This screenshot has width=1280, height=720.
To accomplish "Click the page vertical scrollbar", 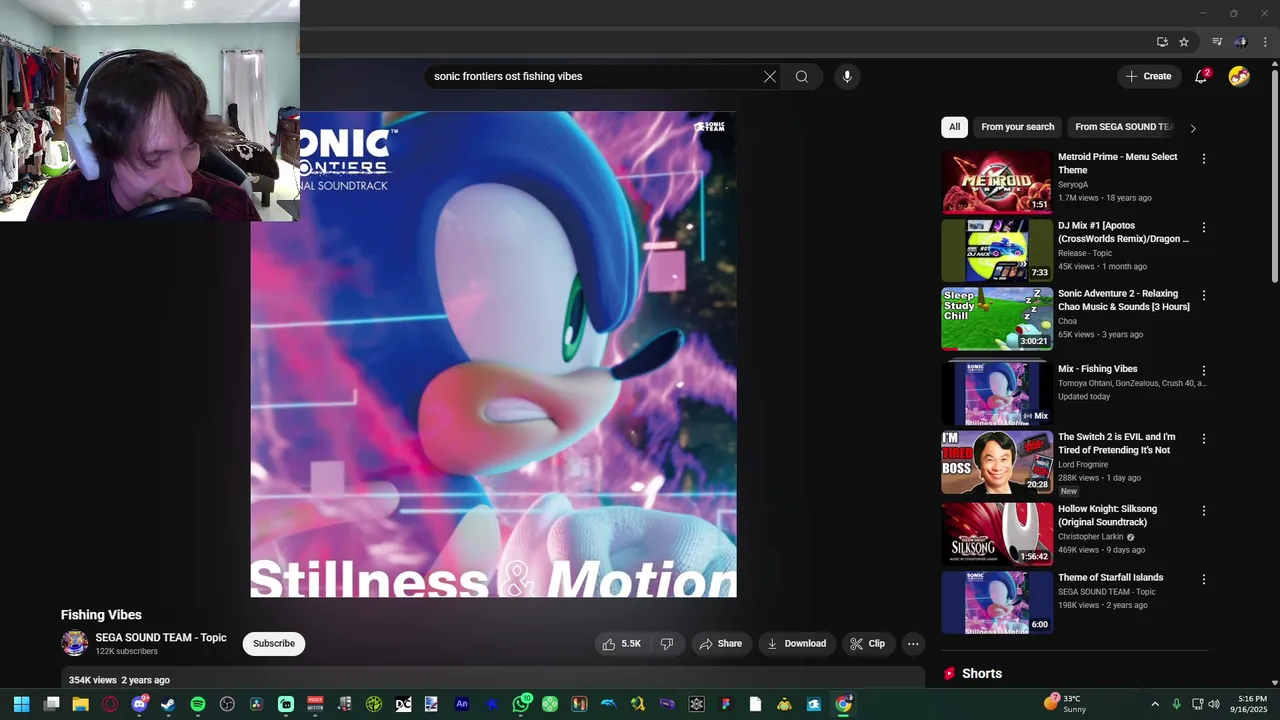I will [x=1274, y=175].
